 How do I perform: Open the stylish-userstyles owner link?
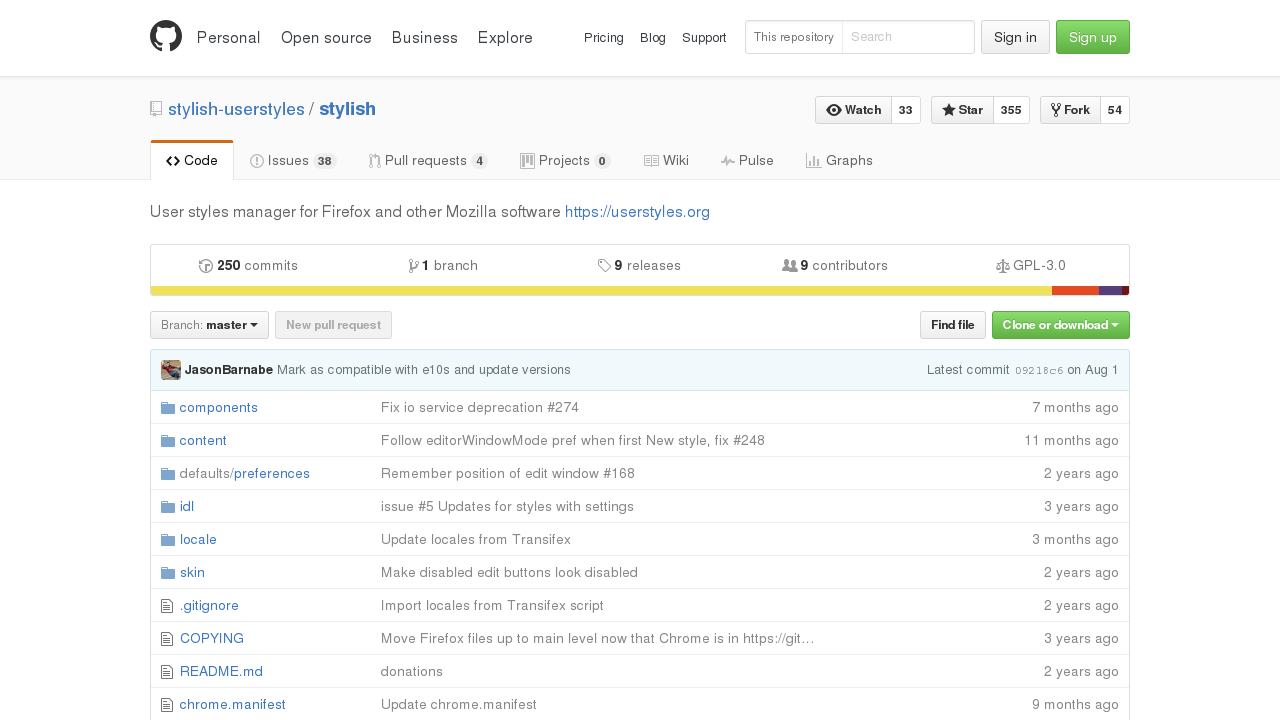[x=236, y=109]
